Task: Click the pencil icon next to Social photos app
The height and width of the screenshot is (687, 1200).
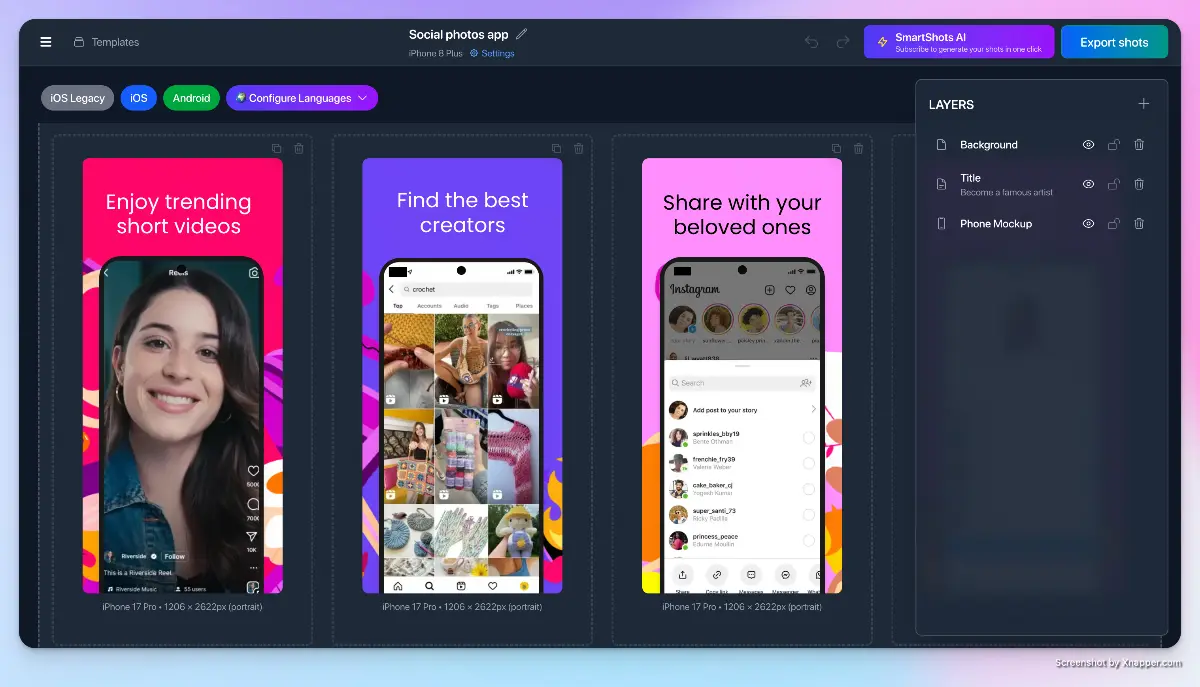Action: (x=521, y=33)
